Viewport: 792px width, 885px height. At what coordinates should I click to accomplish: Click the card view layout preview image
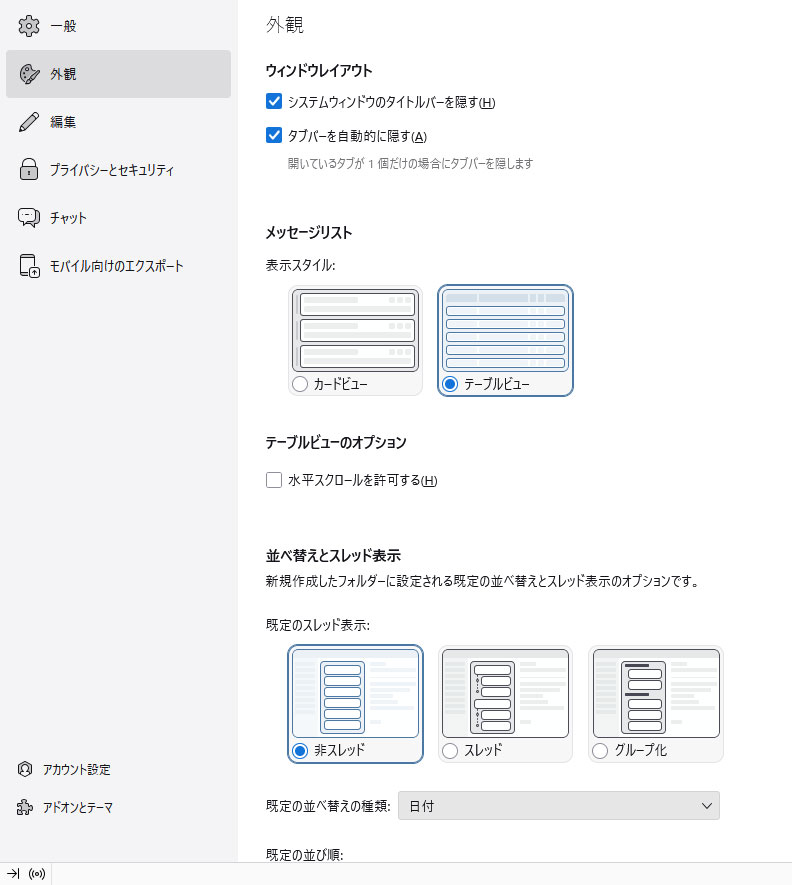click(x=356, y=331)
